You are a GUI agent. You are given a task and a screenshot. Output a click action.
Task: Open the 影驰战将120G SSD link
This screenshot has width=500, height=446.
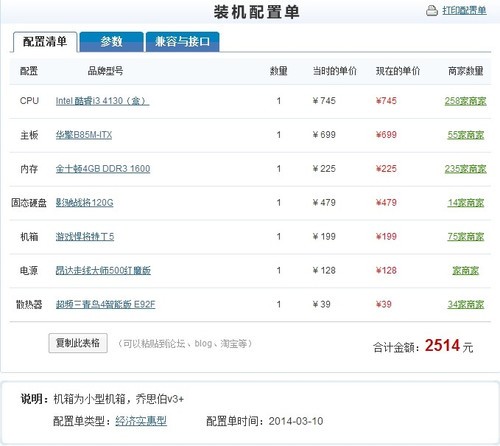84,203
